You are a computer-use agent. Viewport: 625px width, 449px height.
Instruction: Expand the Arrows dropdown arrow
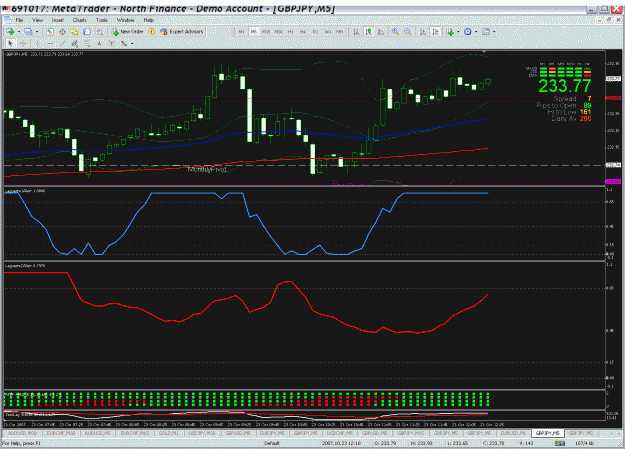(x=132, y=43)
